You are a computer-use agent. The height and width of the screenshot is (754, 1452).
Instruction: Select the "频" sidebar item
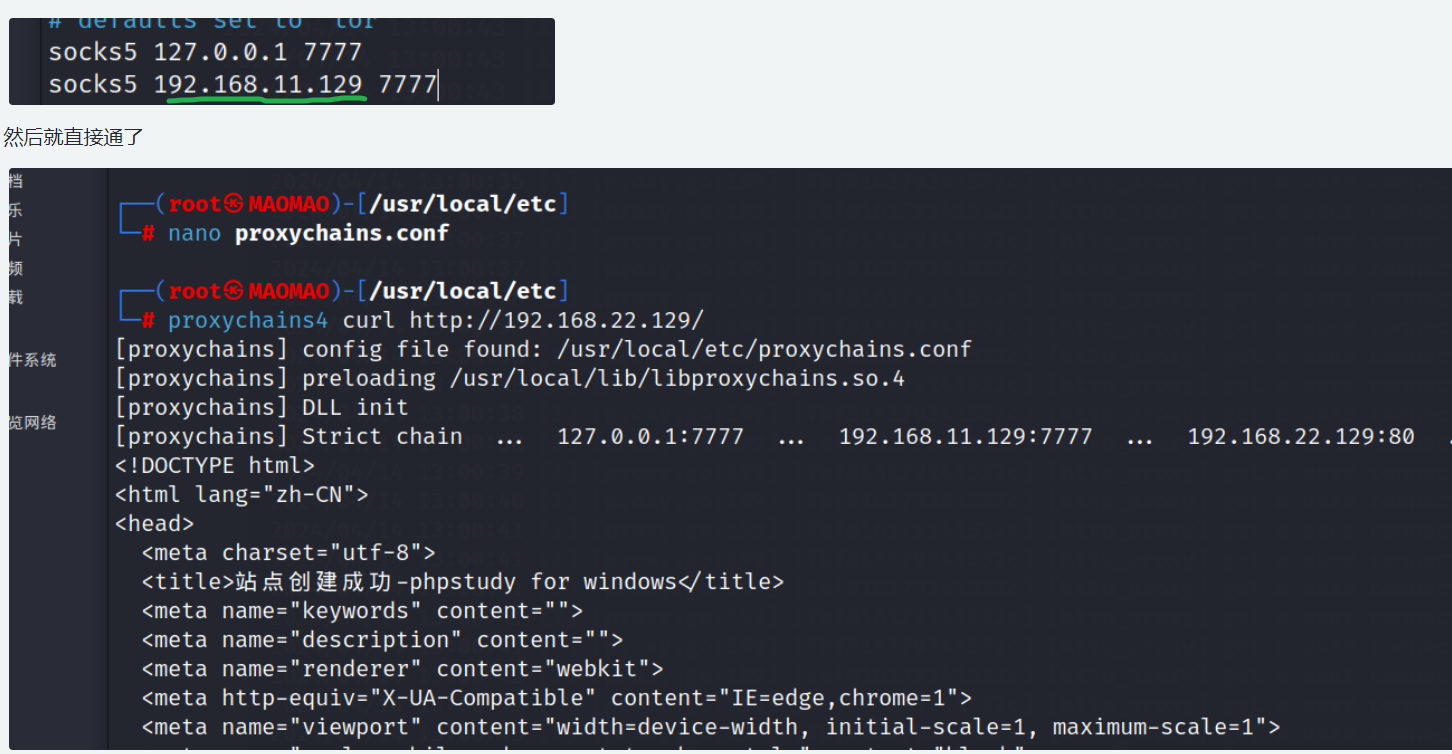click(15, 268)
